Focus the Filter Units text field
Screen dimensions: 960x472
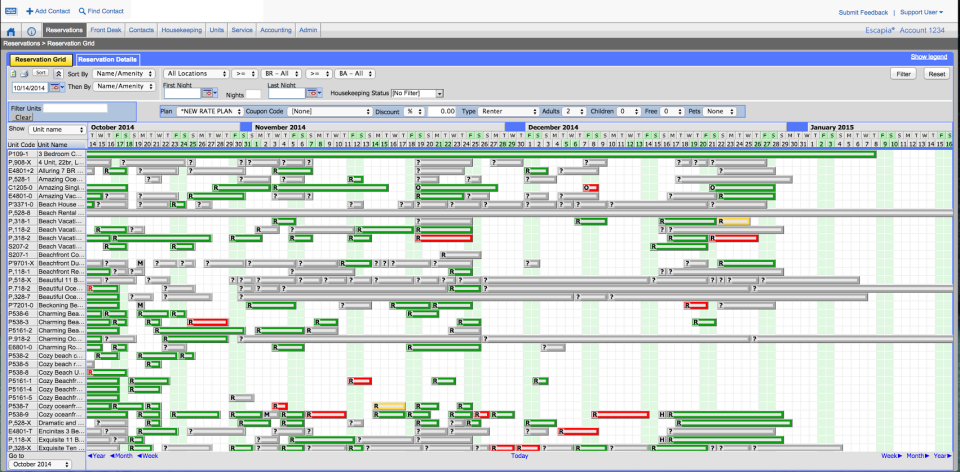coord(75,108)
